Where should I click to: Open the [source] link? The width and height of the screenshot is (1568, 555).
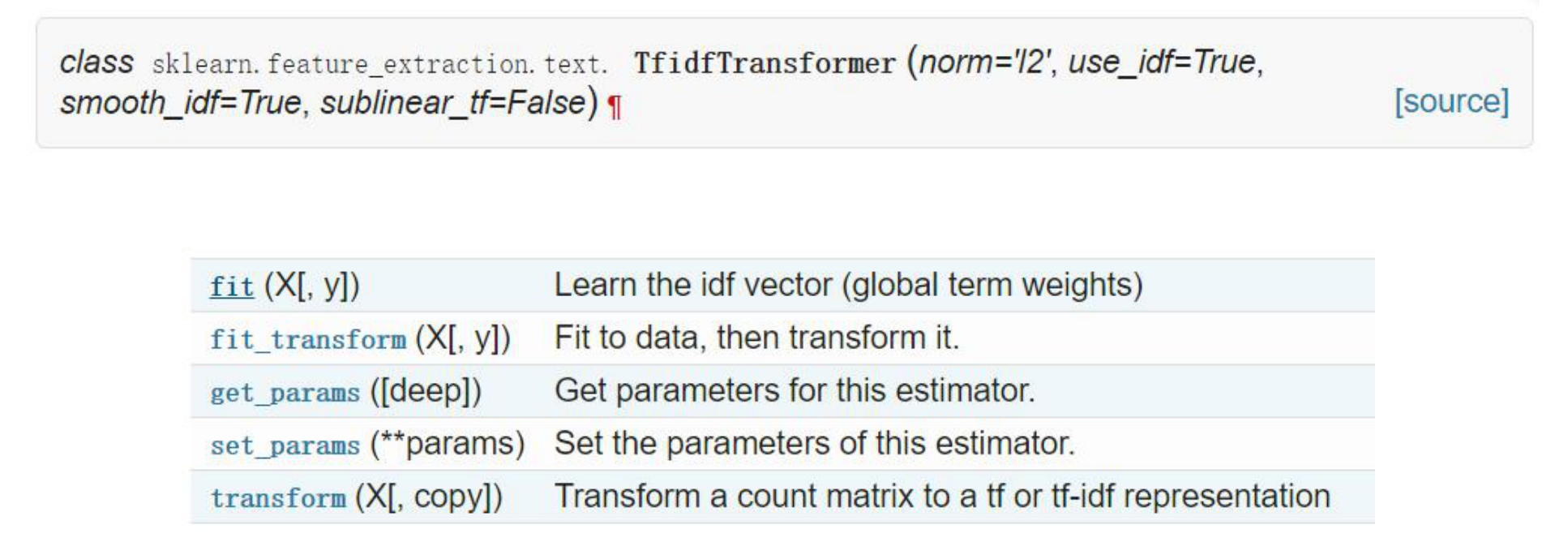tap(1451, 101)
